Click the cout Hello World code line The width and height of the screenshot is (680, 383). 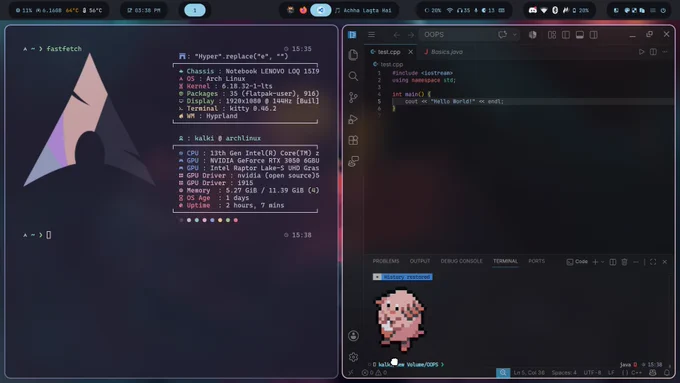[454, 101]
